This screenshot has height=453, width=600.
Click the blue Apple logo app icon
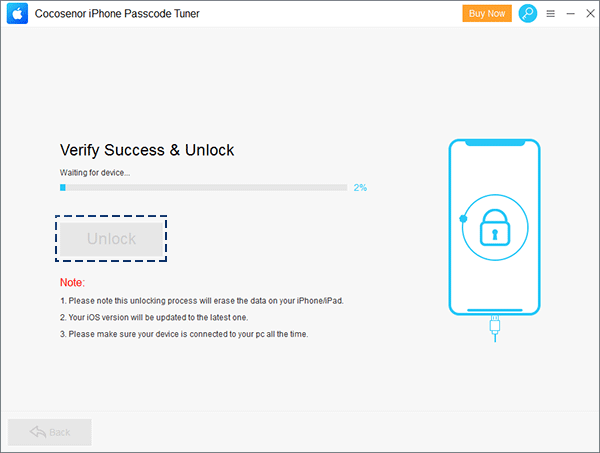click(17, 13)
